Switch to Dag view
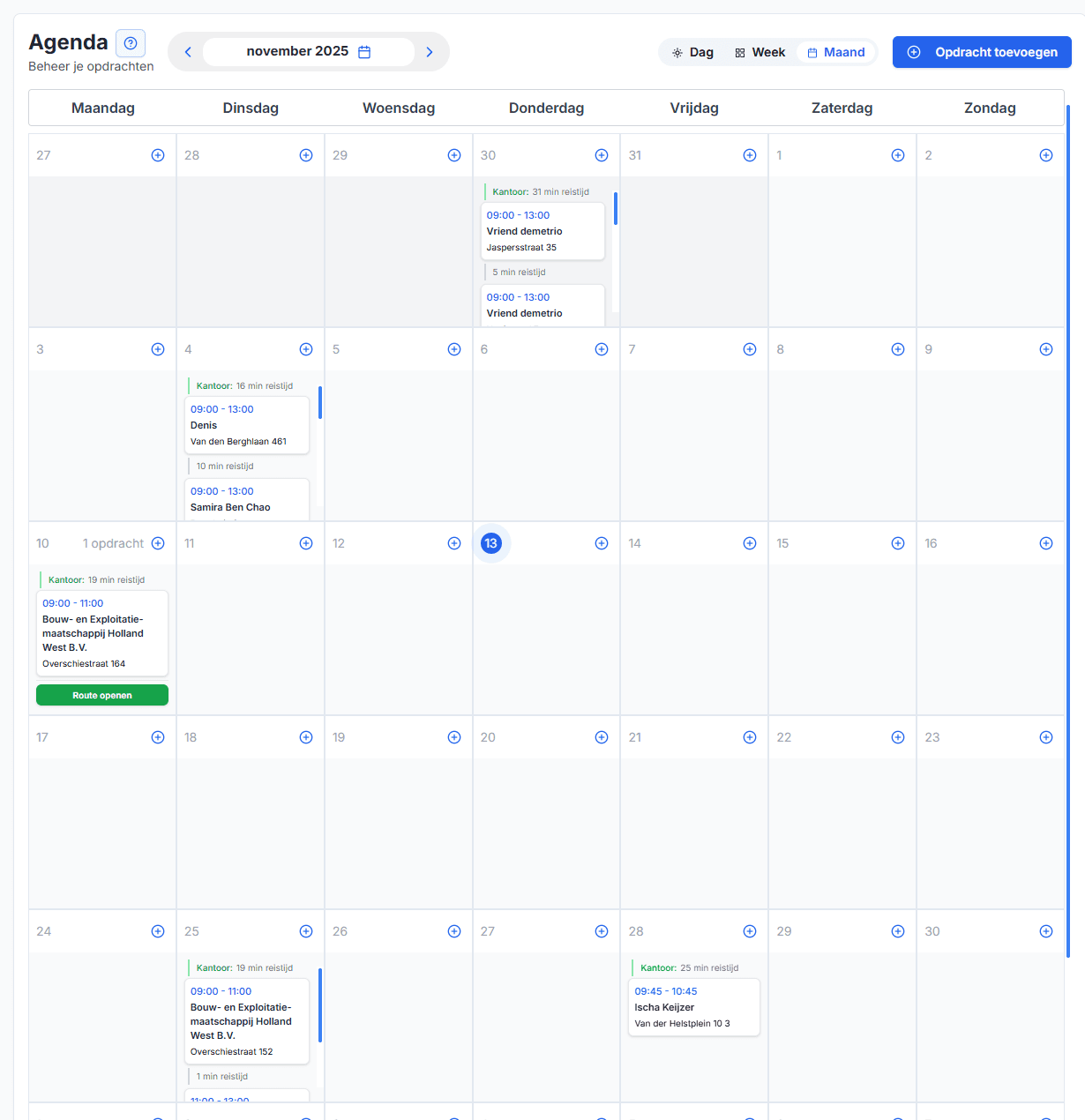The image size is (1085, 1120). click(x=692, y=52)
